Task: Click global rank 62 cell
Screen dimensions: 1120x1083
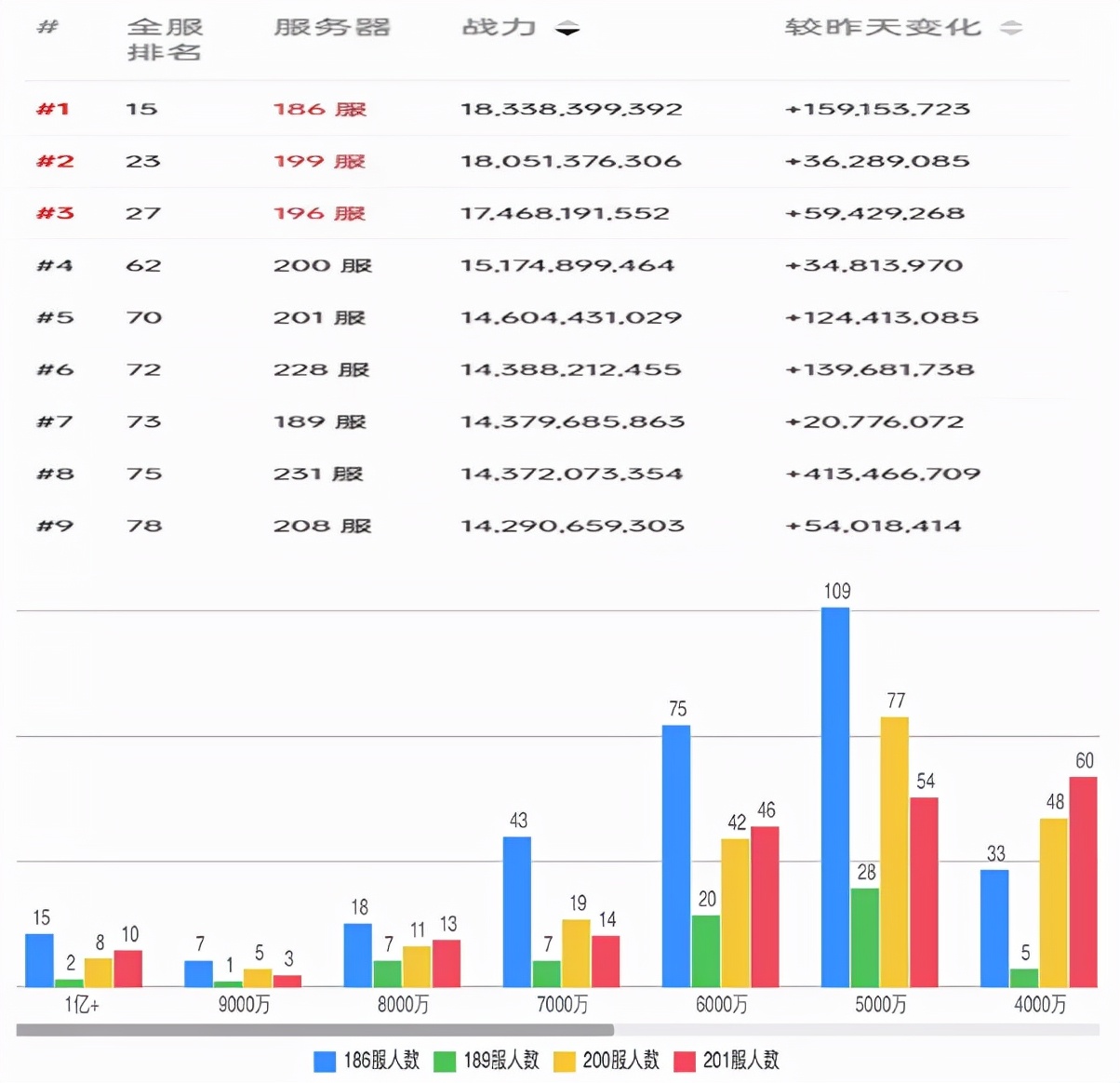Action: pyautogui.click(x=143, y=265)
